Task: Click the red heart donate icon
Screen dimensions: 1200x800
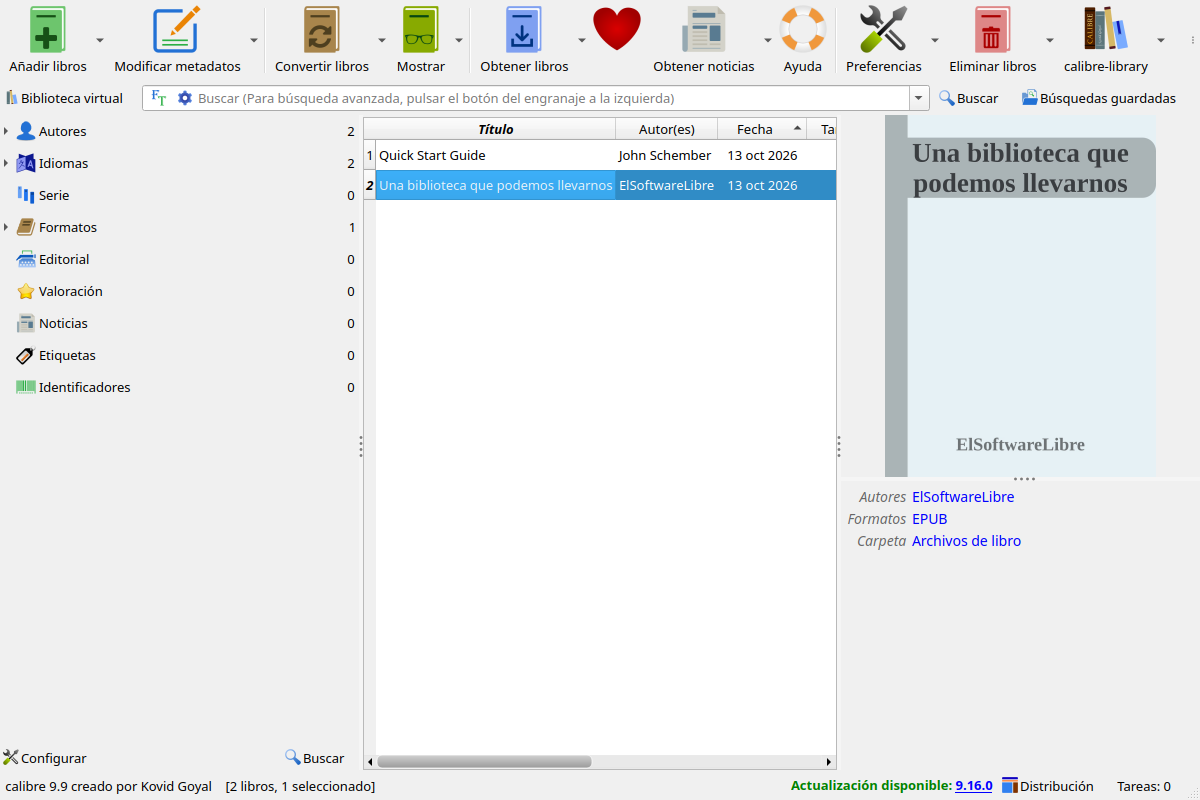Action: click(x=617, y=29)
